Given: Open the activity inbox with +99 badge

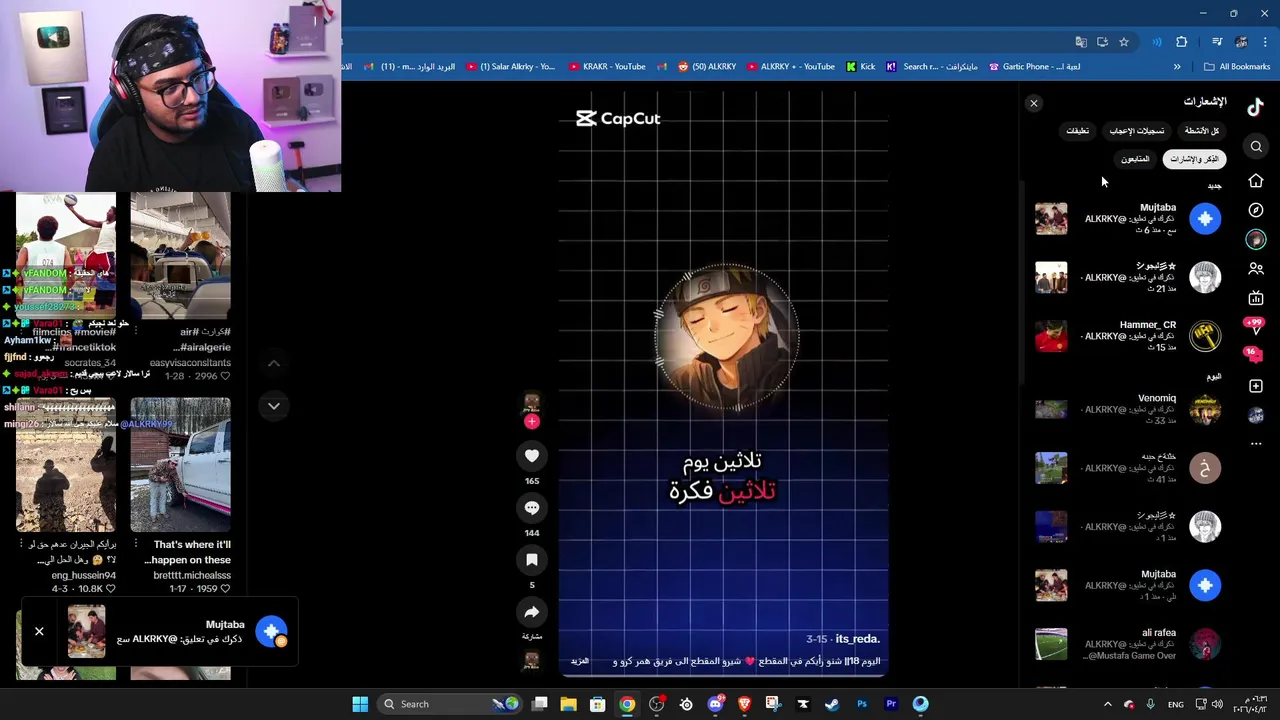Looking at the screenshot, I should tap(1253, 325).
